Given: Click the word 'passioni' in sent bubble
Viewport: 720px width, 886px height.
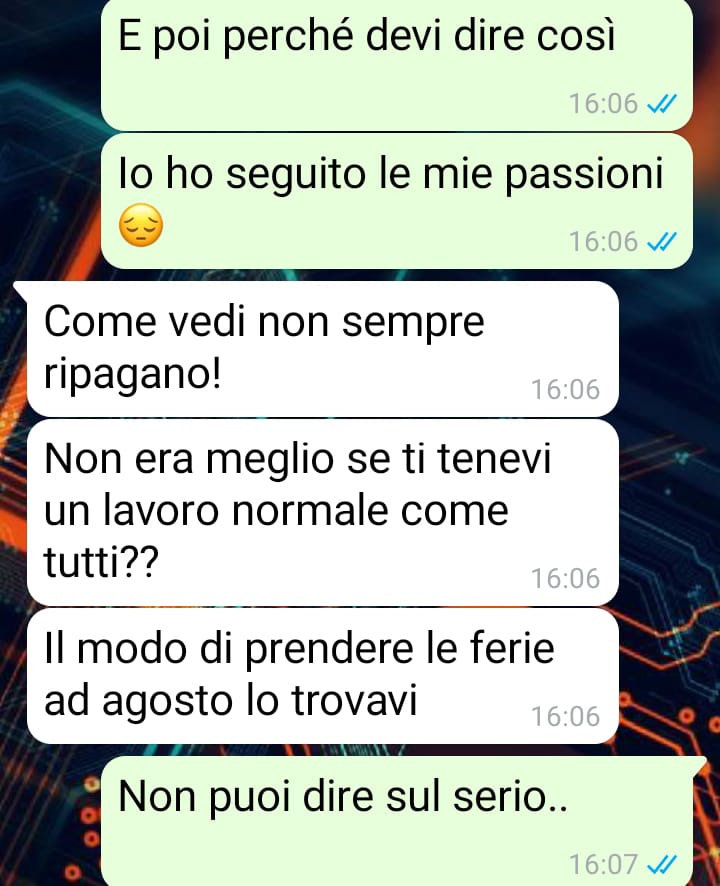Looking at the screenshot, I should 584,176.
